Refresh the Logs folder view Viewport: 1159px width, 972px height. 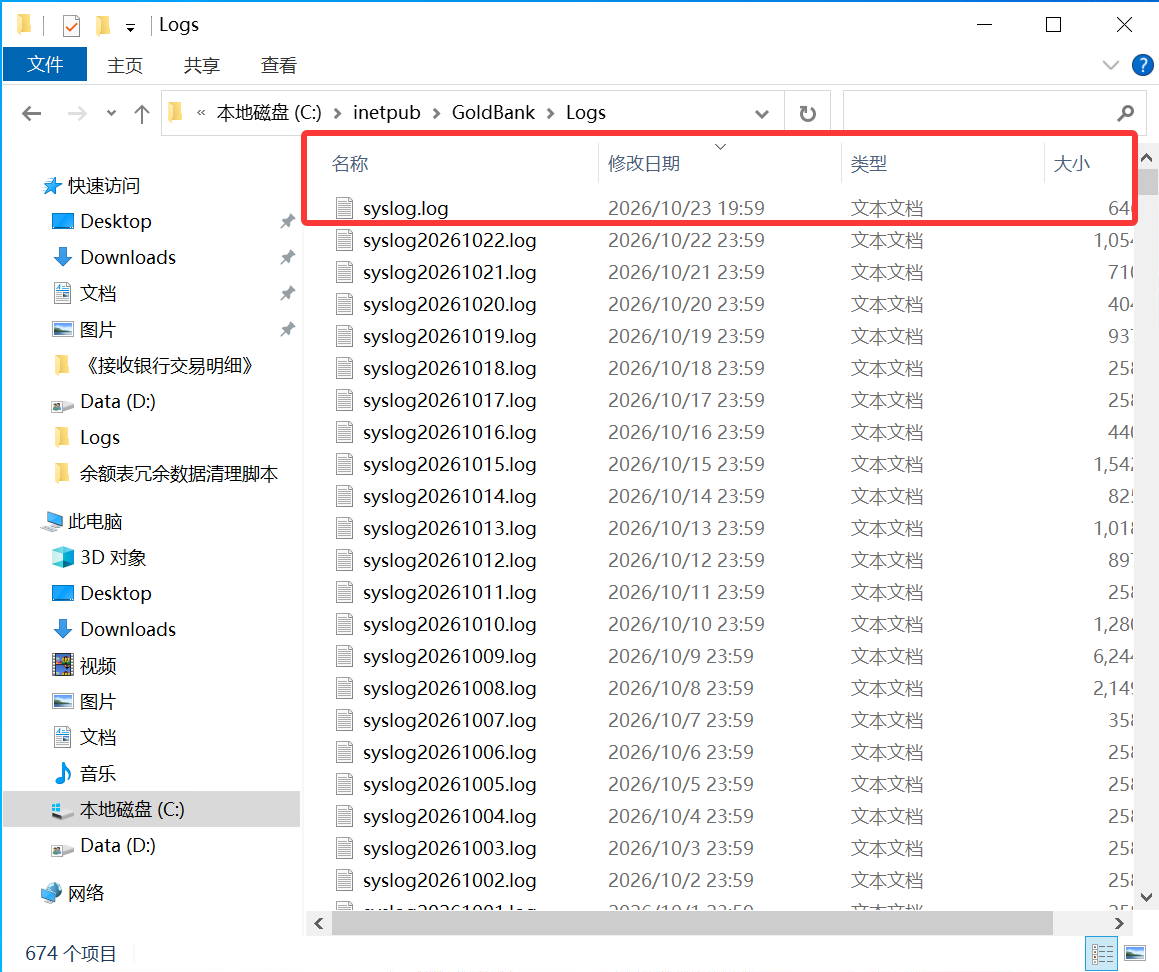point(807,113)
